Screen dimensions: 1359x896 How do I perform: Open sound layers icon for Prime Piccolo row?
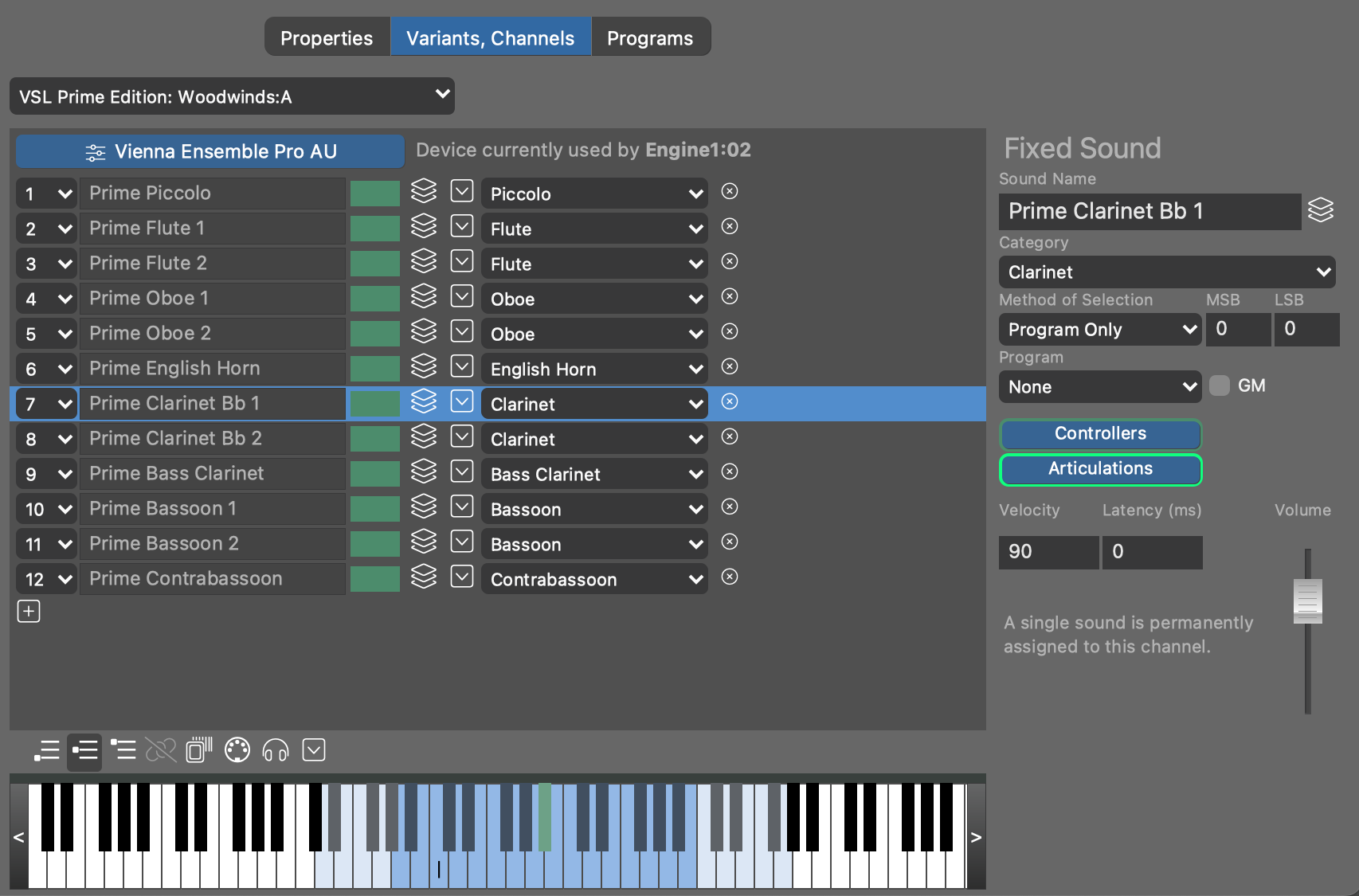424,191
